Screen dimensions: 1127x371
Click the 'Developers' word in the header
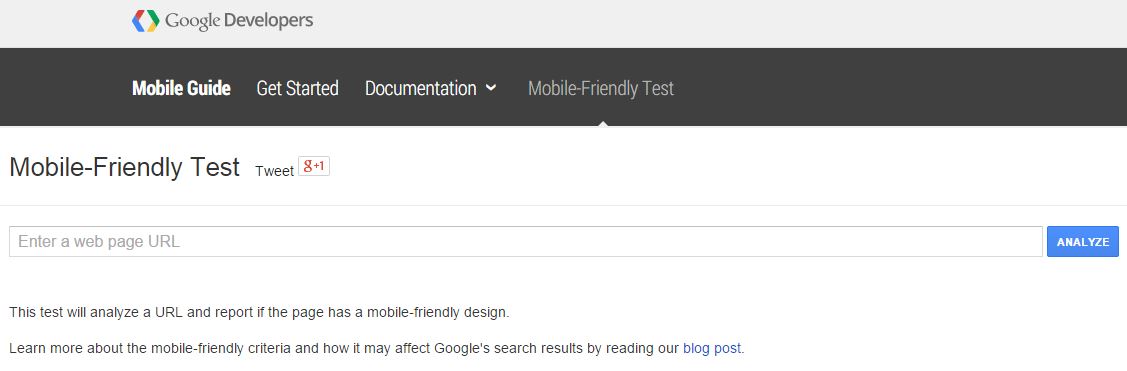269,21
